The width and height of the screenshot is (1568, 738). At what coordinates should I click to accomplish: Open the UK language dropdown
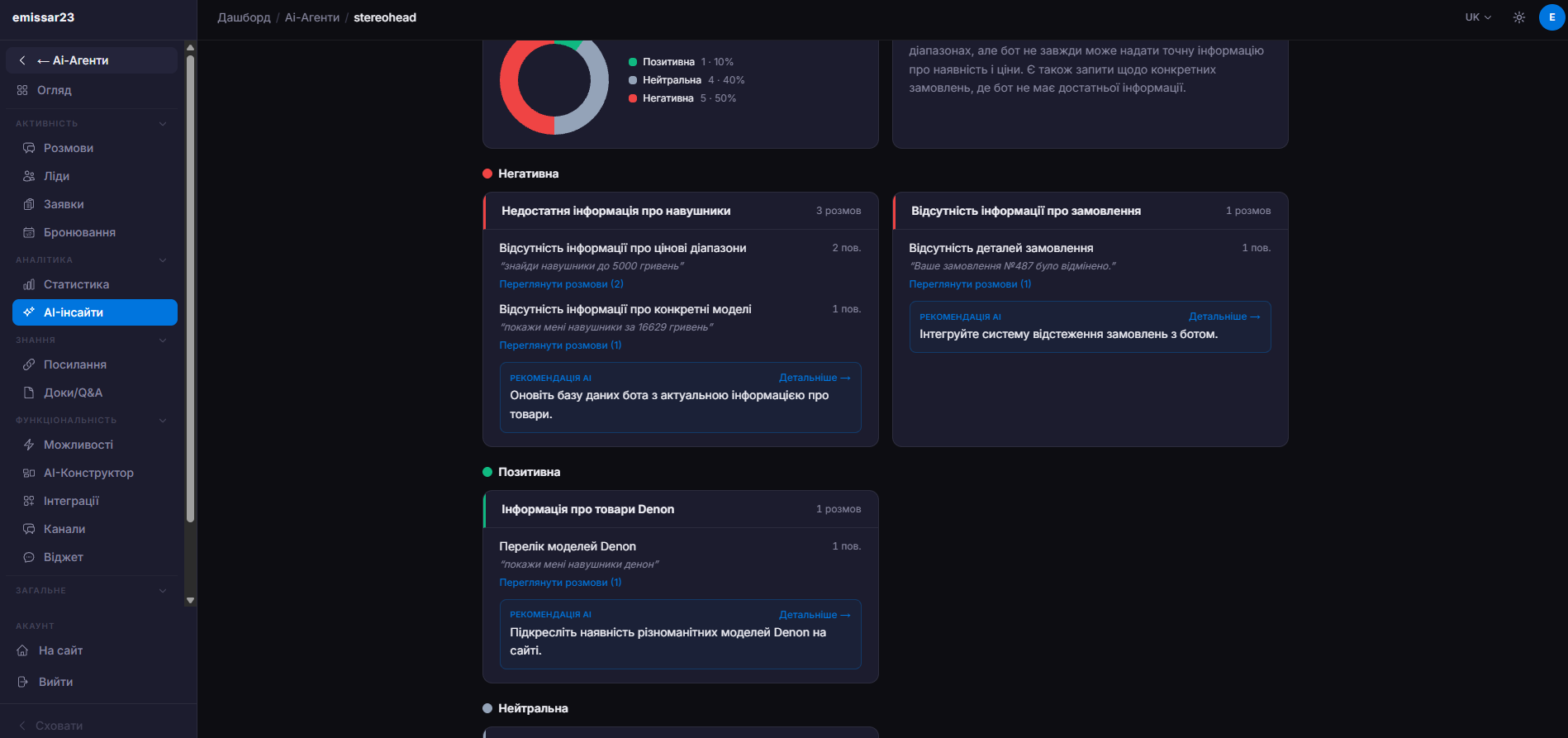[1478, 17]
